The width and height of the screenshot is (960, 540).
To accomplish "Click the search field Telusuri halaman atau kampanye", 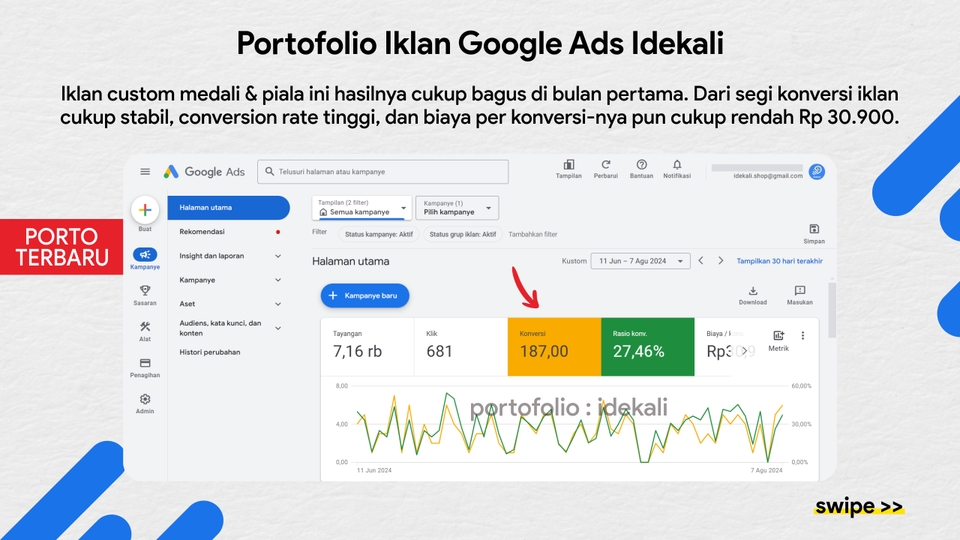I will click(x=383, y=171).
